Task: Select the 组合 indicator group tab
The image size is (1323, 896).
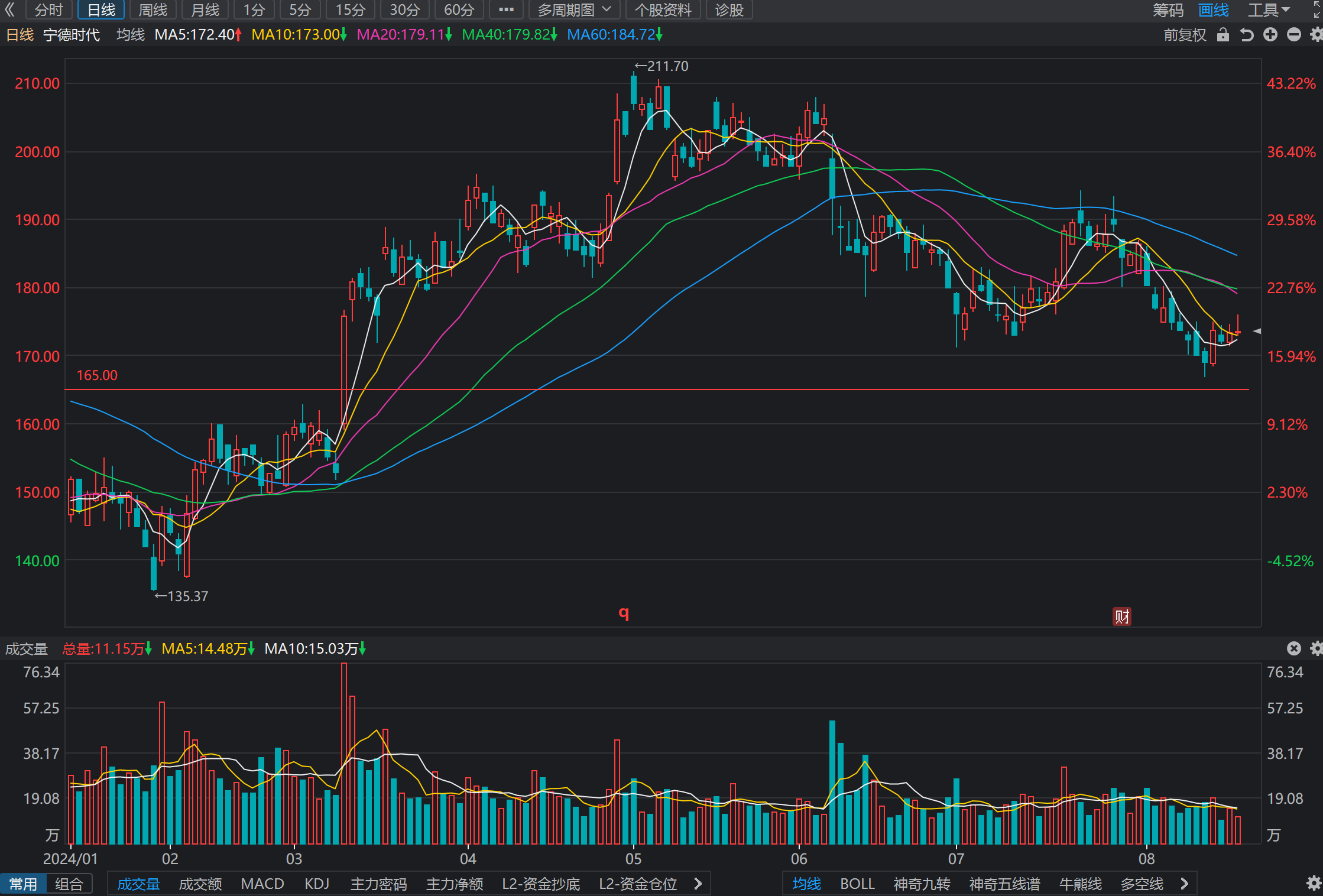Action: tap(69, 884)
